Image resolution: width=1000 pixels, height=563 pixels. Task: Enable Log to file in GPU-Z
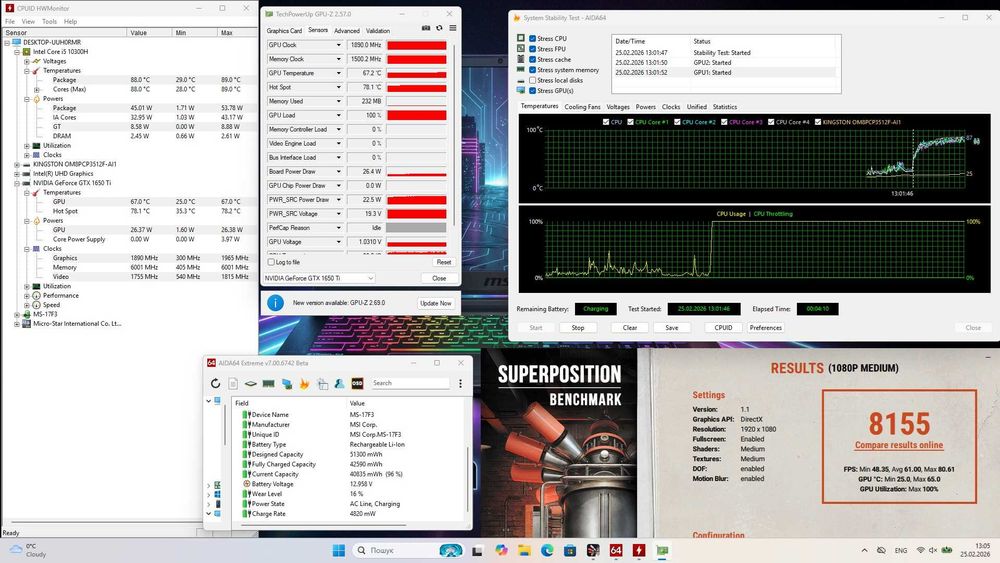click(x=271, y=262)
